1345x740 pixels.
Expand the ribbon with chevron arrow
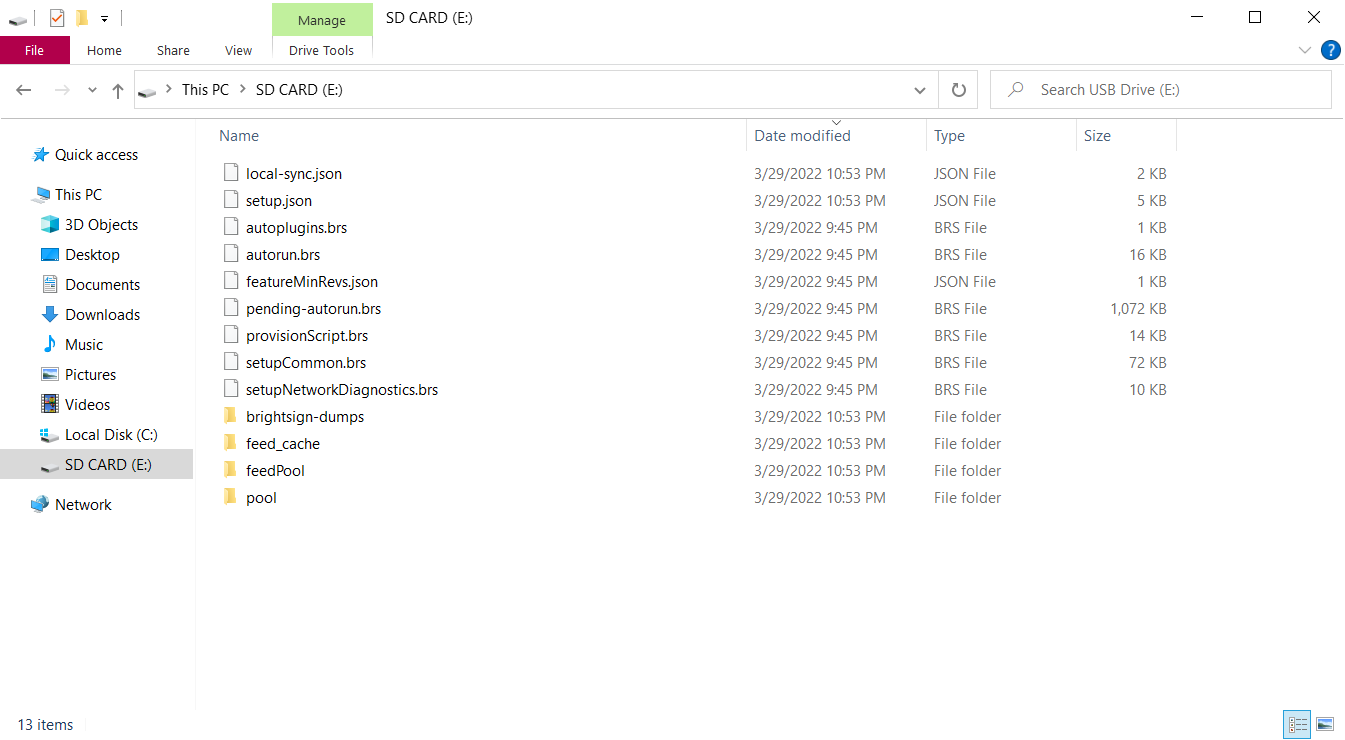click(1305, 50)
